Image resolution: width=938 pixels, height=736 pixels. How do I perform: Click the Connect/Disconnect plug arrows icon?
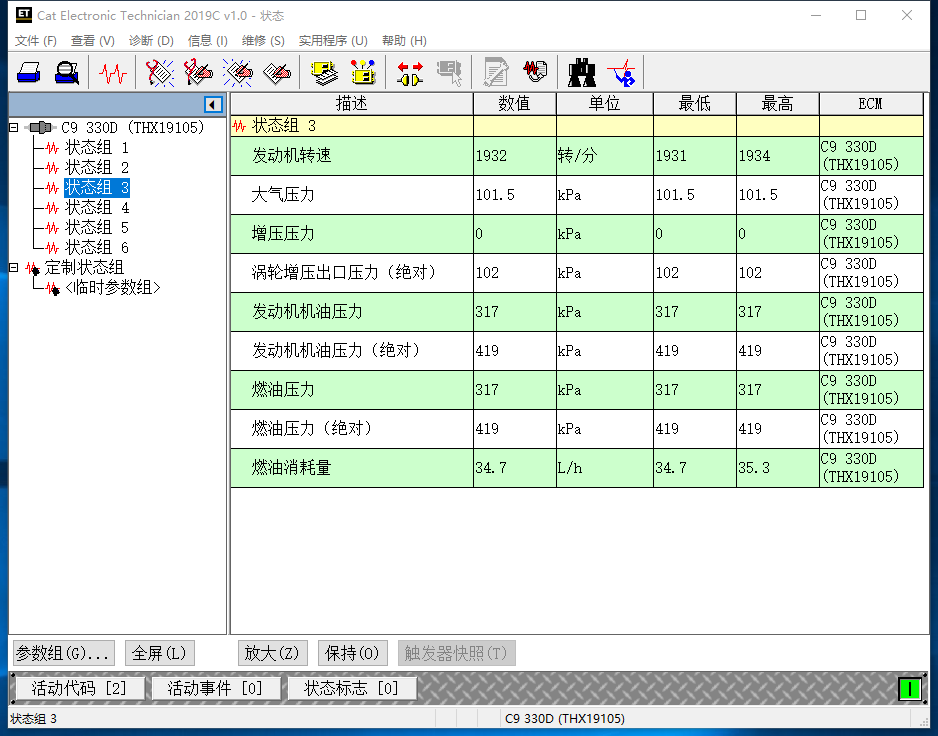coord(410,73)
